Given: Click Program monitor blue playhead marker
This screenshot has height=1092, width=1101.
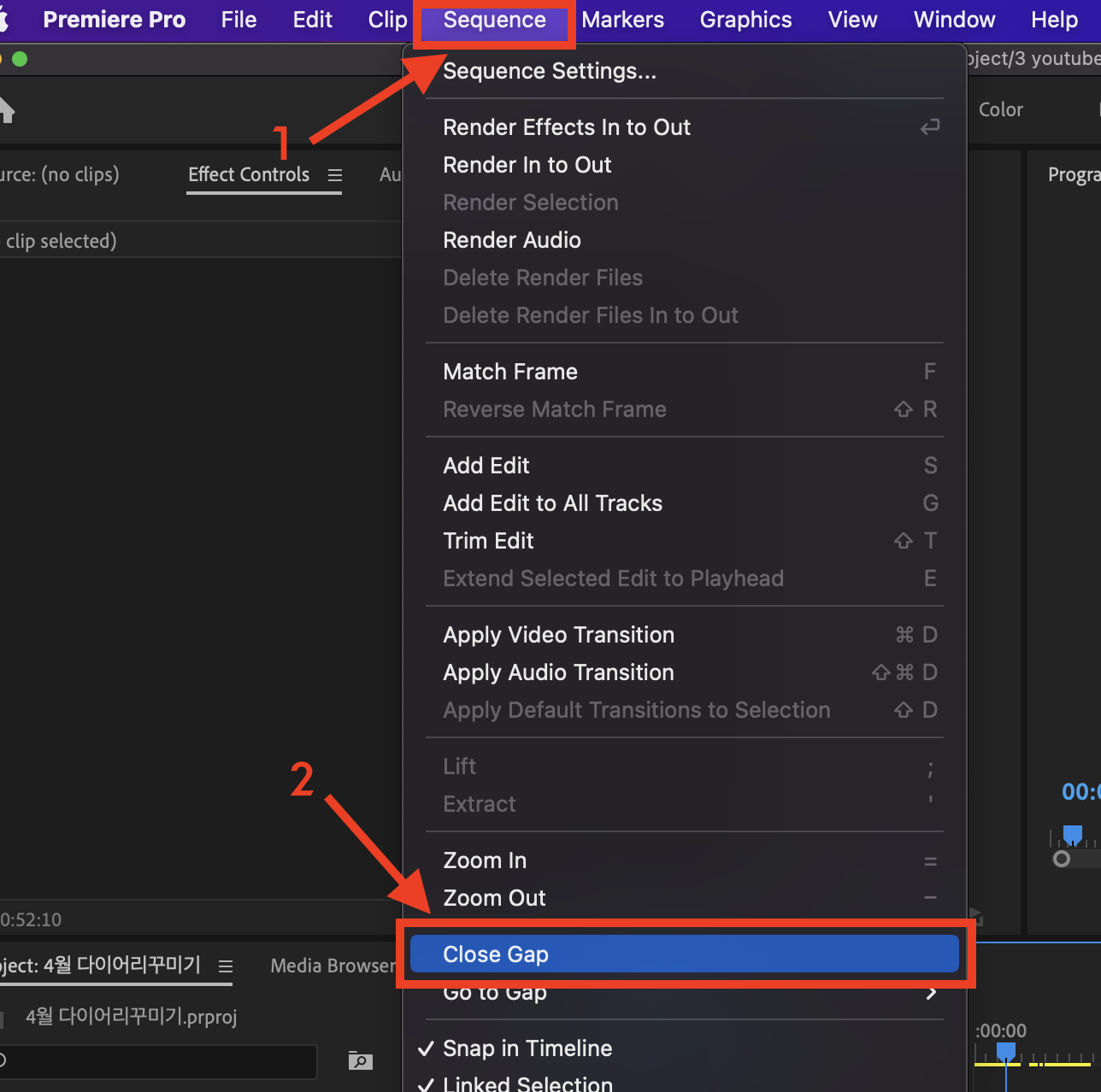Looking at the screenshot, I should tap(1072, 835).
